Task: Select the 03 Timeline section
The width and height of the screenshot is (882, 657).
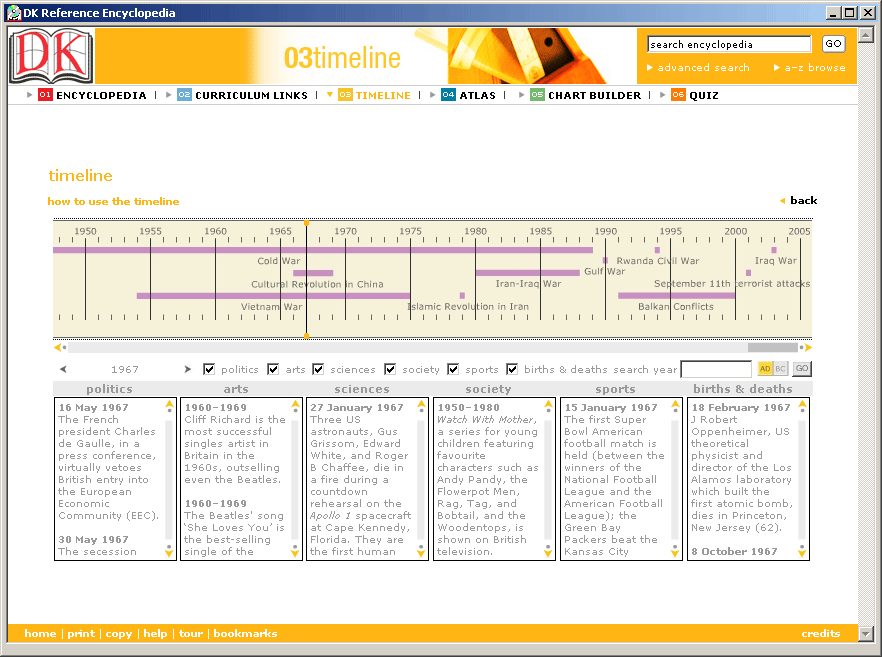Action: (375, 95)
